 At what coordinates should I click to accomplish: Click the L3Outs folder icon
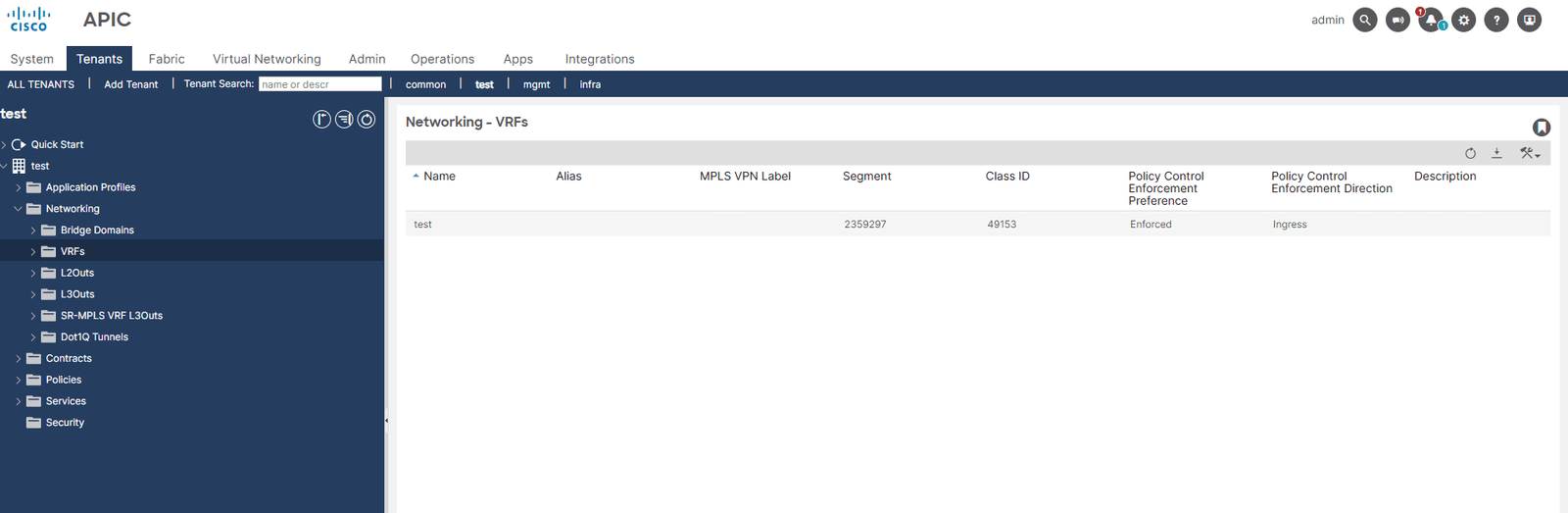[x=48, y=294]
